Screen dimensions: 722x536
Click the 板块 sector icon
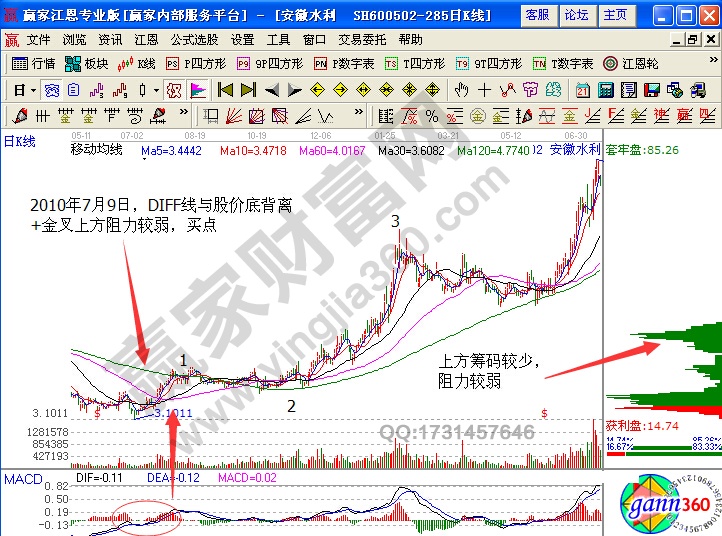pyautogui.click(x=86, y=63)
